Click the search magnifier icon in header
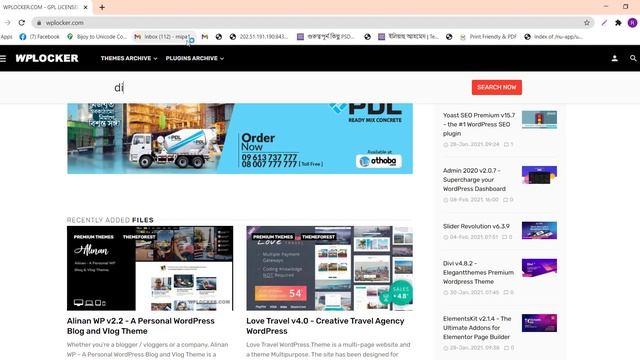Viewport: 640px width, 360px height. pyautogui.click(x=633, y=58)
